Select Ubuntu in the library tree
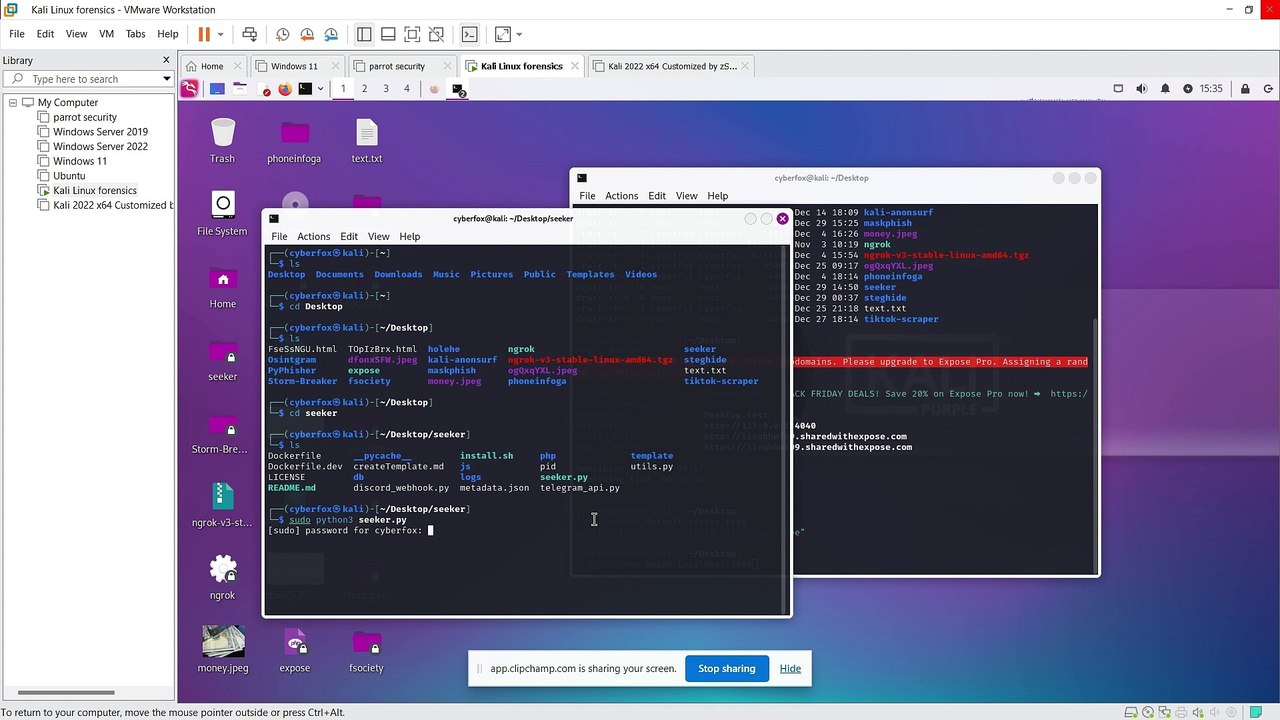The height and width of the screenshot is (720, 1280). [x=69, y=176]
